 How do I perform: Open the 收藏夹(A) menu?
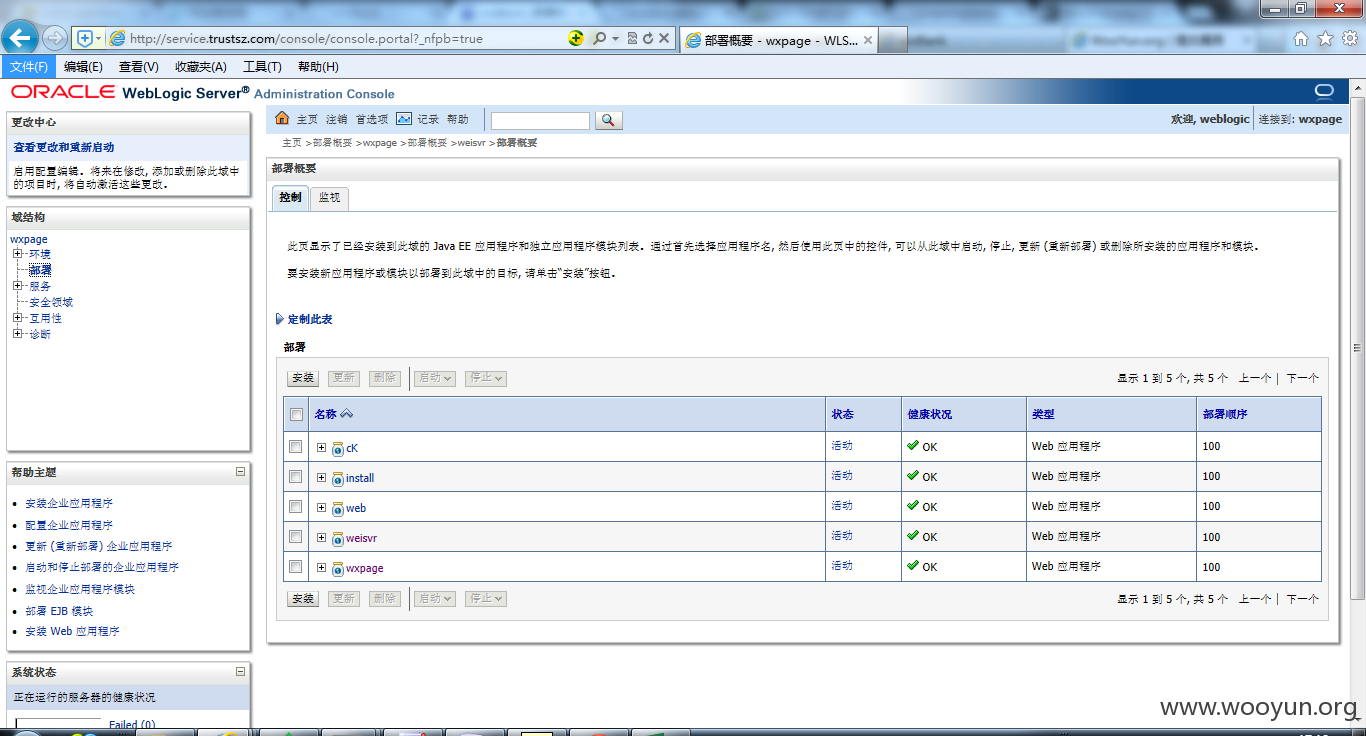point(201,67)
